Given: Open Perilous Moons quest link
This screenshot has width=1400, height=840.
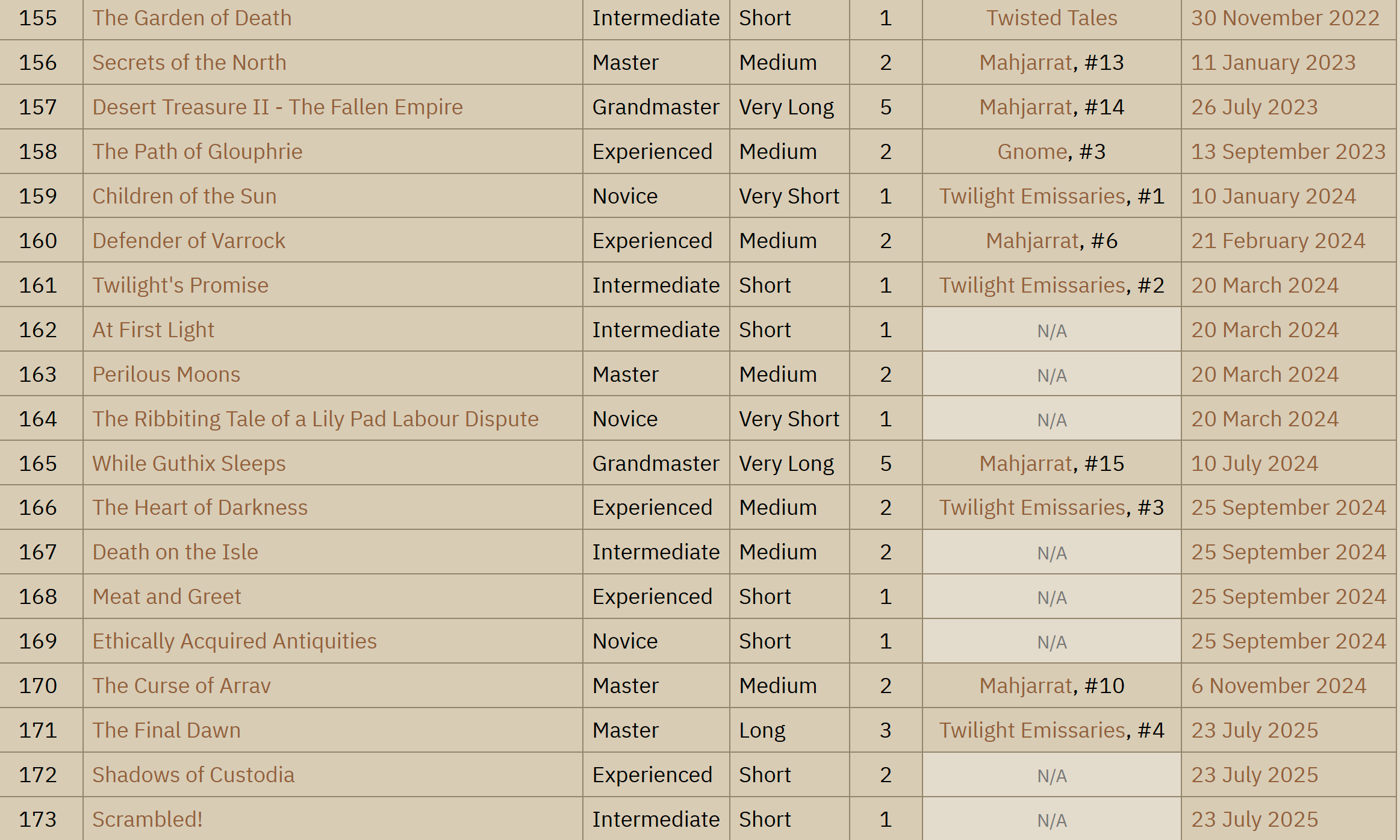Looking at the screenshot, I should pyautogui.click(x=166, y=375).
